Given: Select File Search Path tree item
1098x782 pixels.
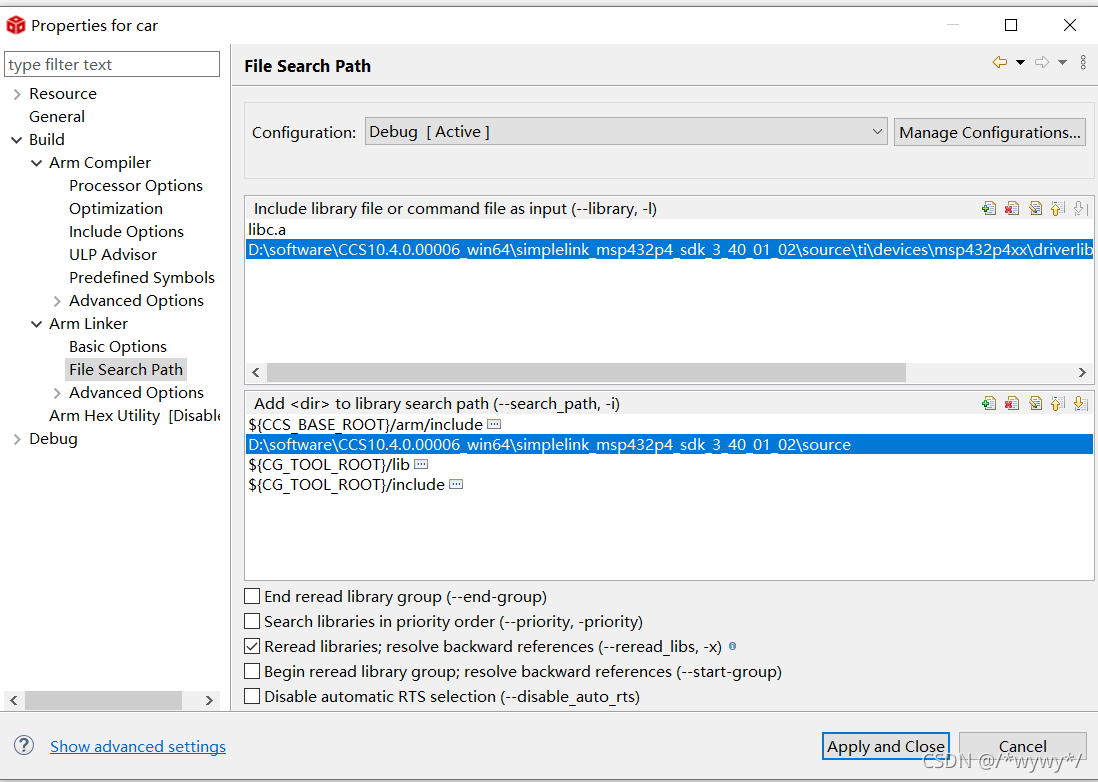Looking at the screenshot, I should click(x=126, y=370).
